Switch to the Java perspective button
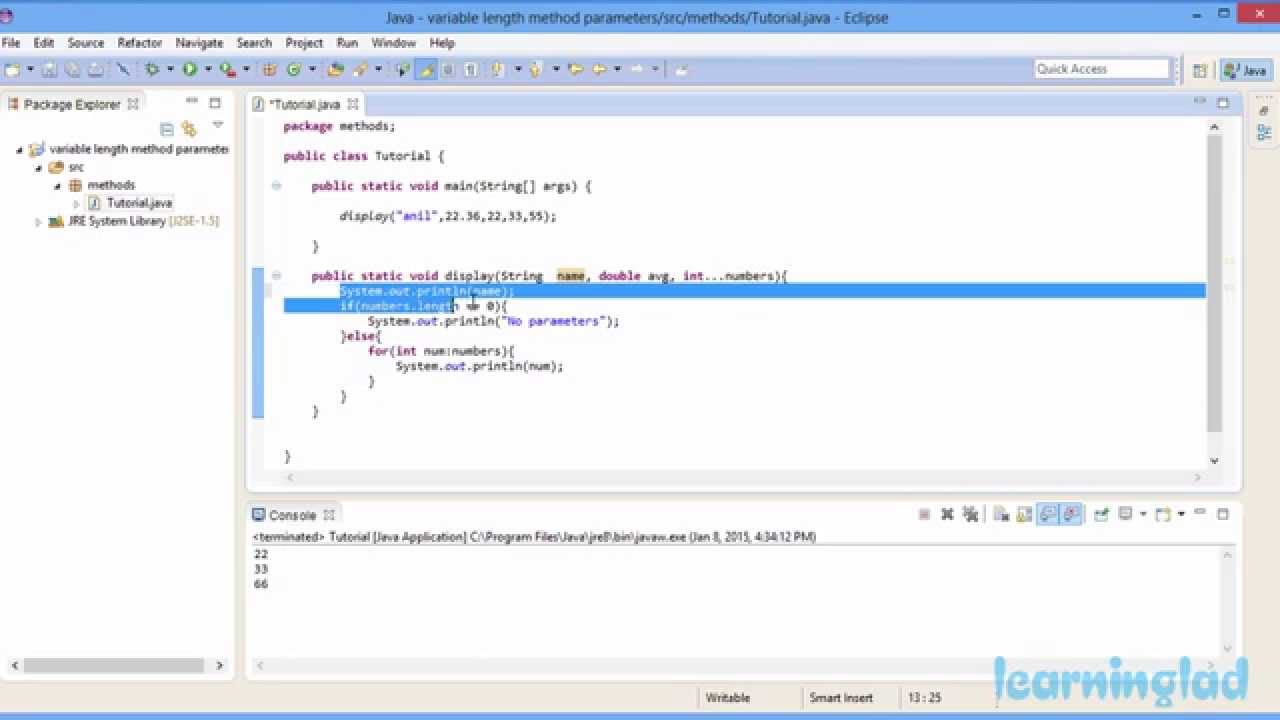This screenshot has width=1280, height=720. pos(1246,70)
